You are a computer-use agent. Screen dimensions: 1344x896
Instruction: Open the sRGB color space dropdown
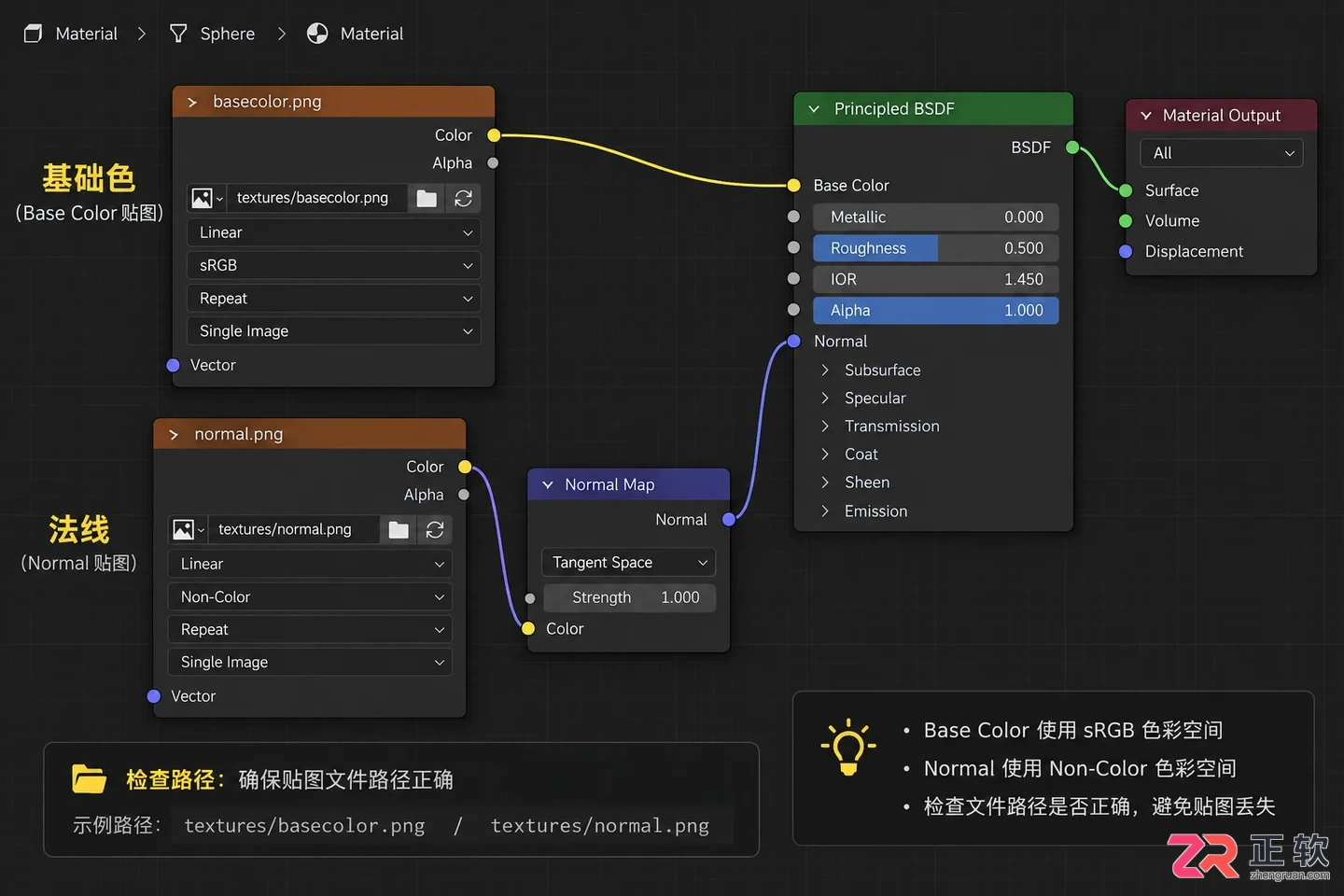coord(334,265)
